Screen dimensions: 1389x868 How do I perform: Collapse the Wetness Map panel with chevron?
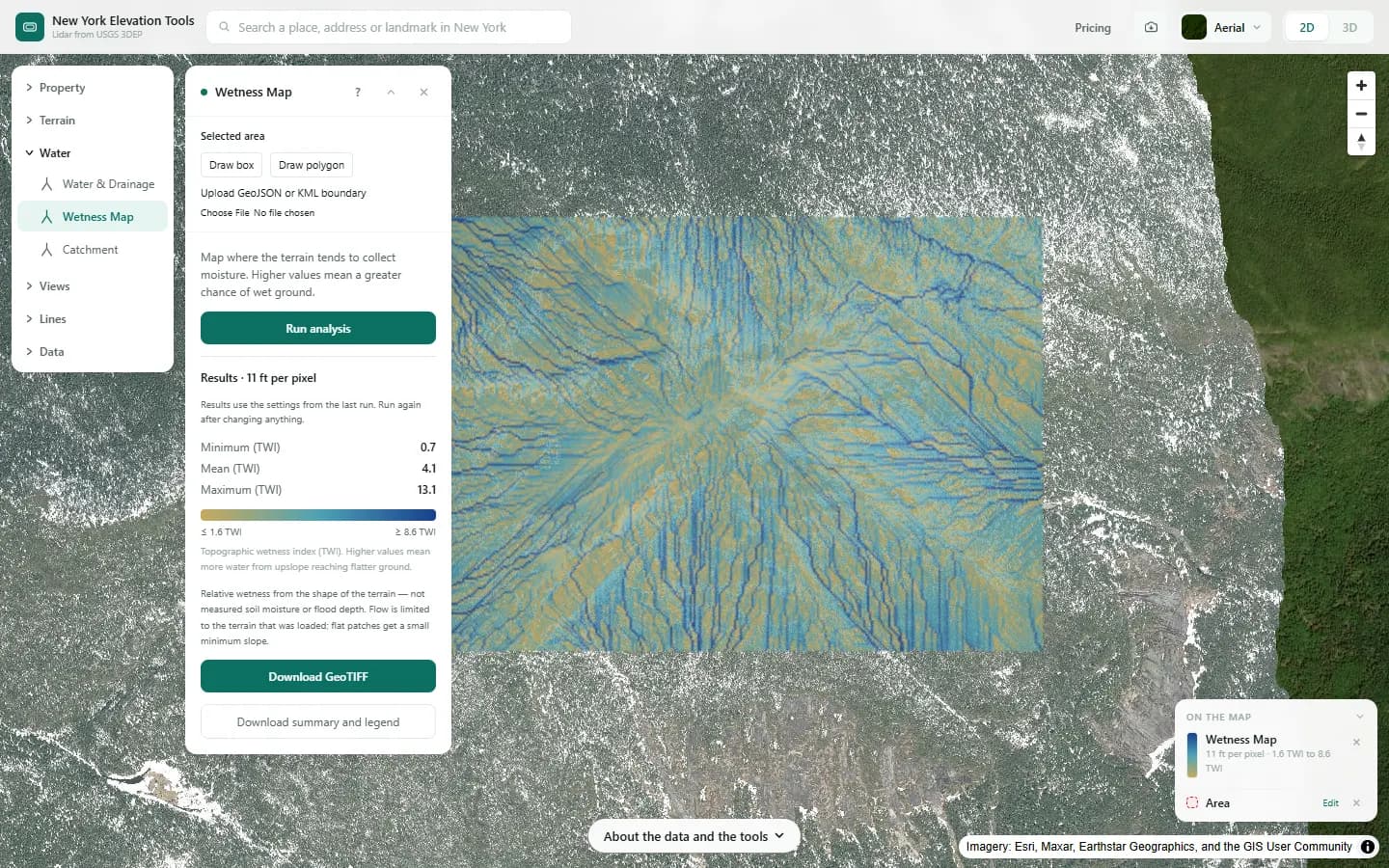(391, 93)
